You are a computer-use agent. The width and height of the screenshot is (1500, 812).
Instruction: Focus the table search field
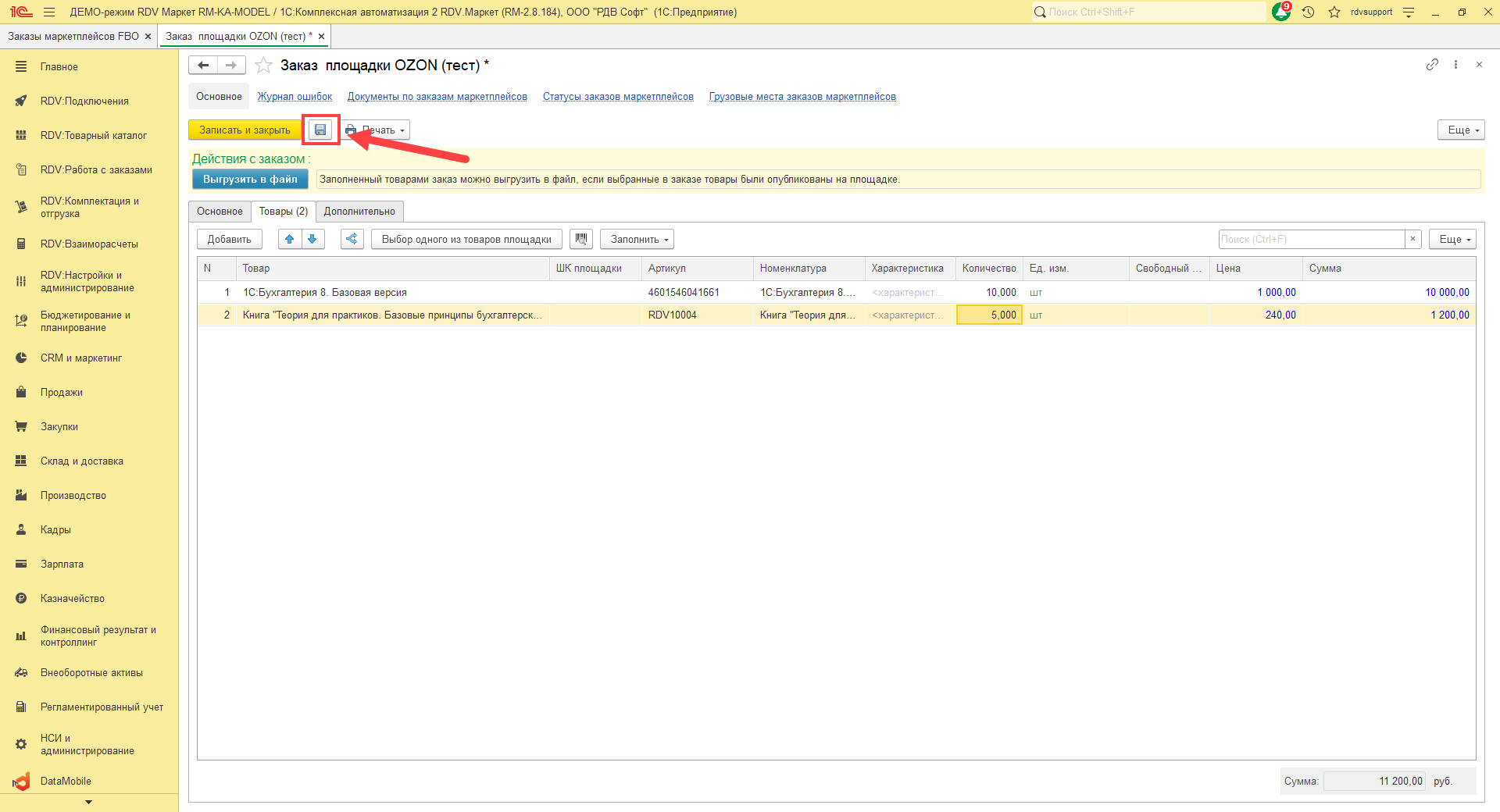point(1311,240)
